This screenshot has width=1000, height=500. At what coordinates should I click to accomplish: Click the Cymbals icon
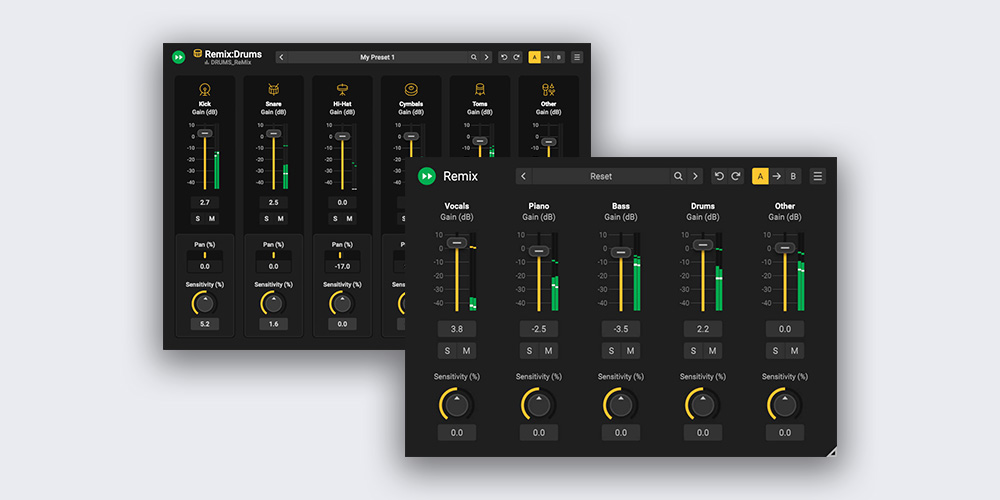click(411, 90)
